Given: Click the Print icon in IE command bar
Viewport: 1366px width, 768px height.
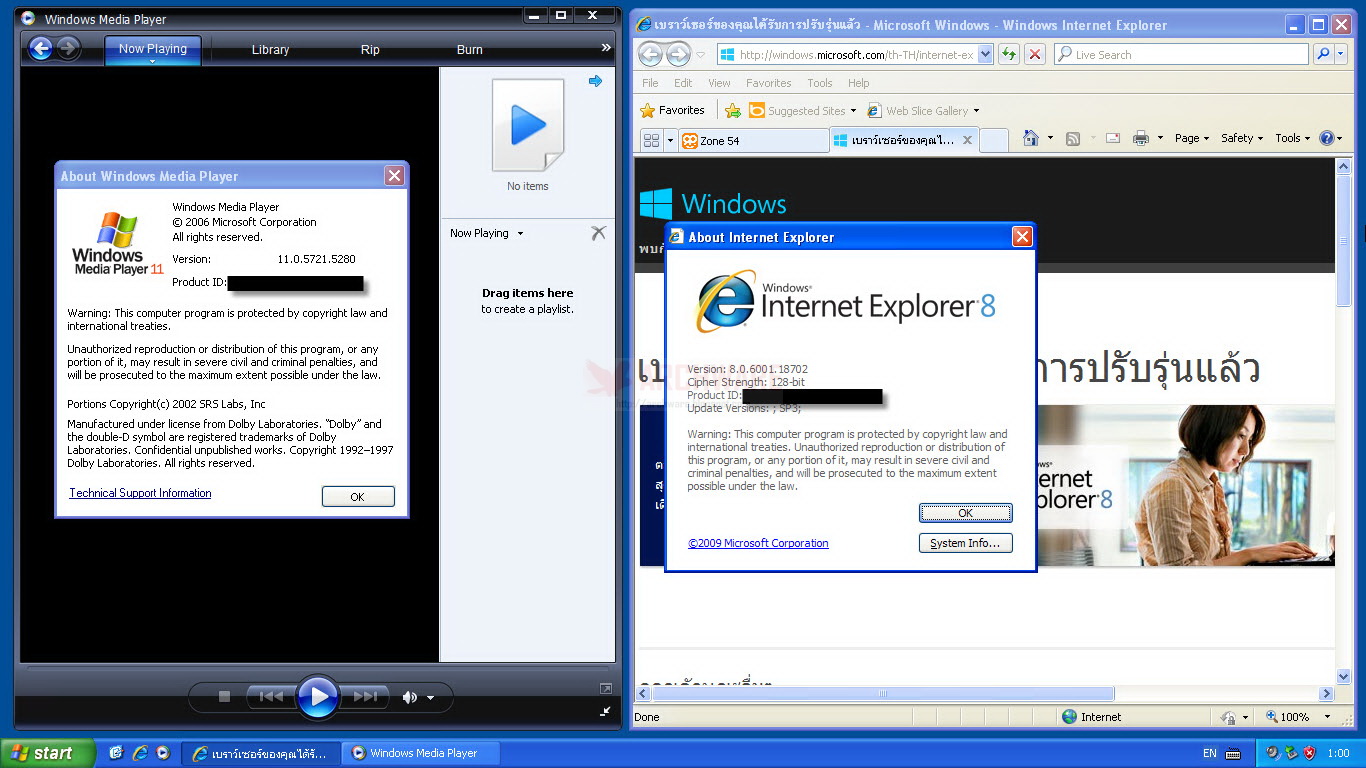Looking at the screenshot, I should [1141, 139].
